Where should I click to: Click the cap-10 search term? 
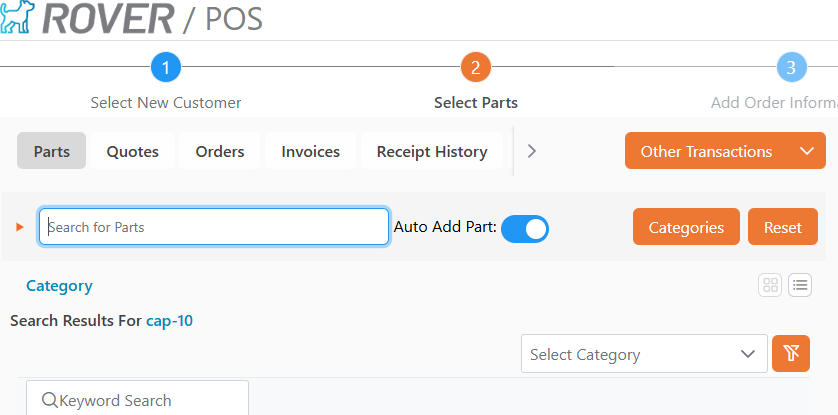click(x=169, y=320)
